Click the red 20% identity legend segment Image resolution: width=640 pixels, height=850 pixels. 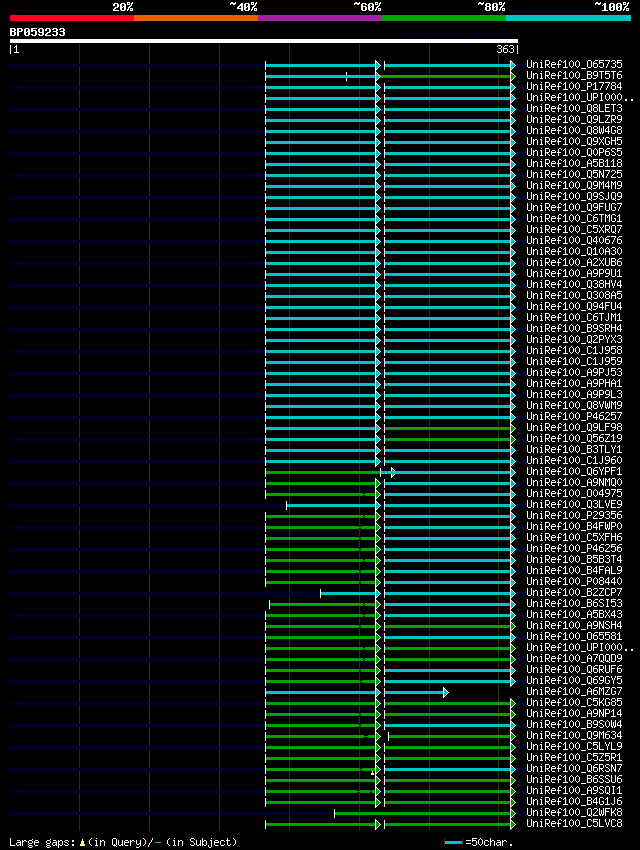[72, 18]
